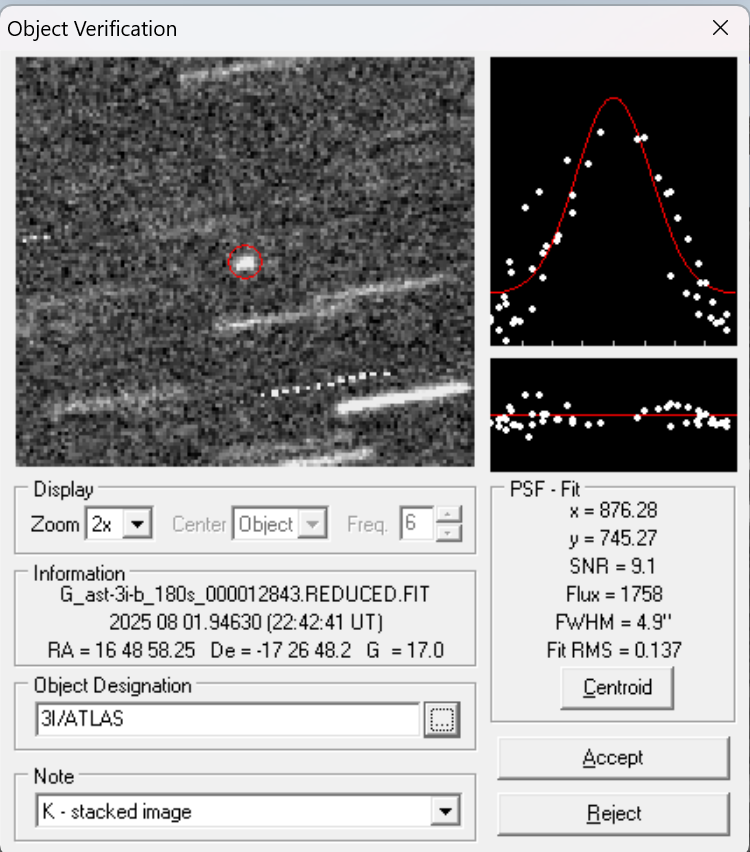Viewport: 750px width, 852px height.
Task: Increase Freq value with the up arrow
Action: tap(450, 516)
